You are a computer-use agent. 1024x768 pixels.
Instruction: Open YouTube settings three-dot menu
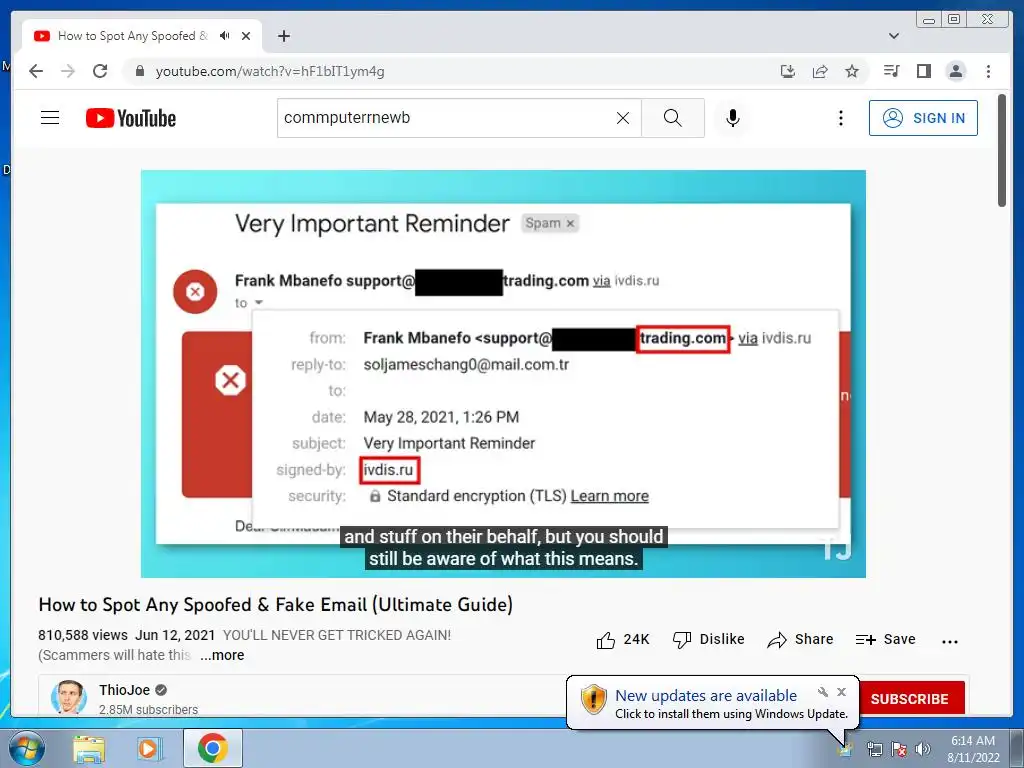tap(840, 118)
